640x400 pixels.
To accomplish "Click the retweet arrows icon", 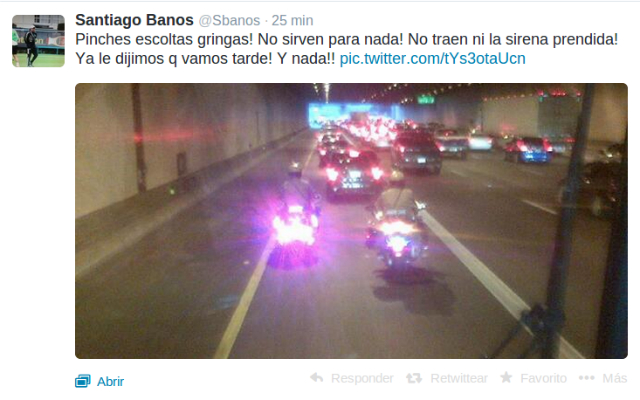I will pos(413,378).
